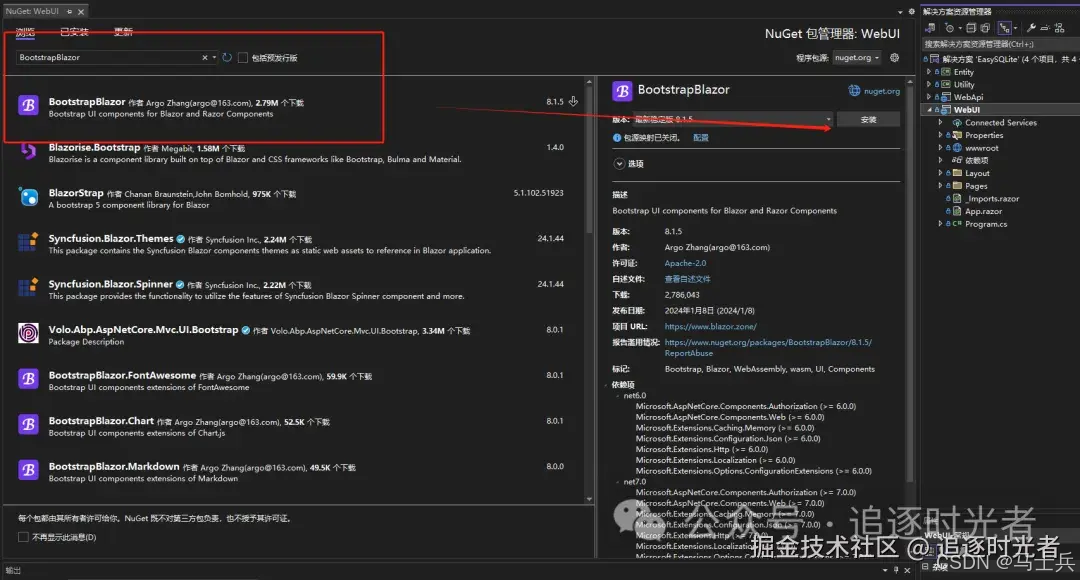This screenshot has height=580, width=1080.
Task: Click Preview Selected Items icon
Action: [1045, 28]
